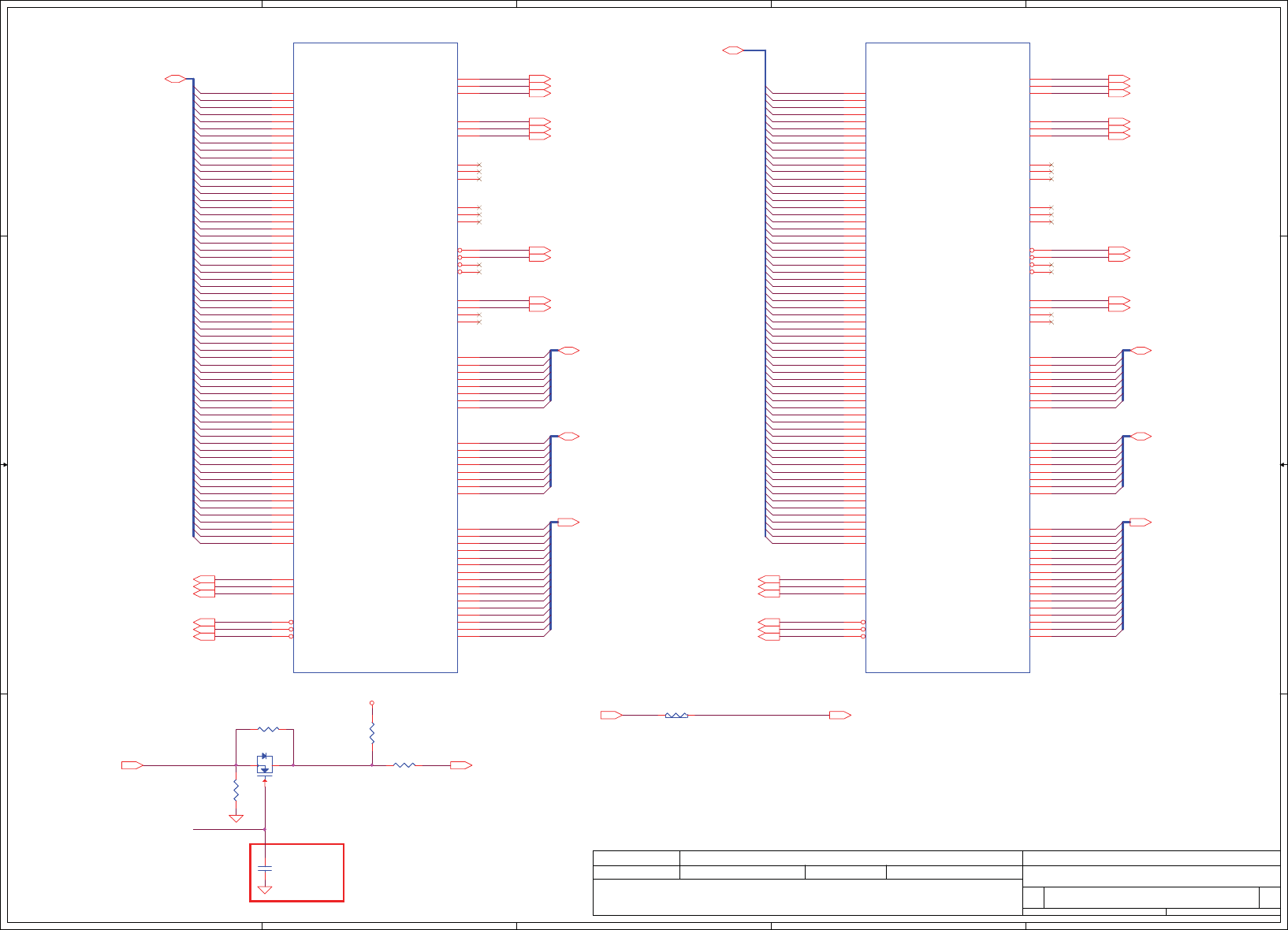The width and height of the screenshot is (1288, 930).
Task: Click the lowest output bus port of the left IC
Action: click(568, 522)
